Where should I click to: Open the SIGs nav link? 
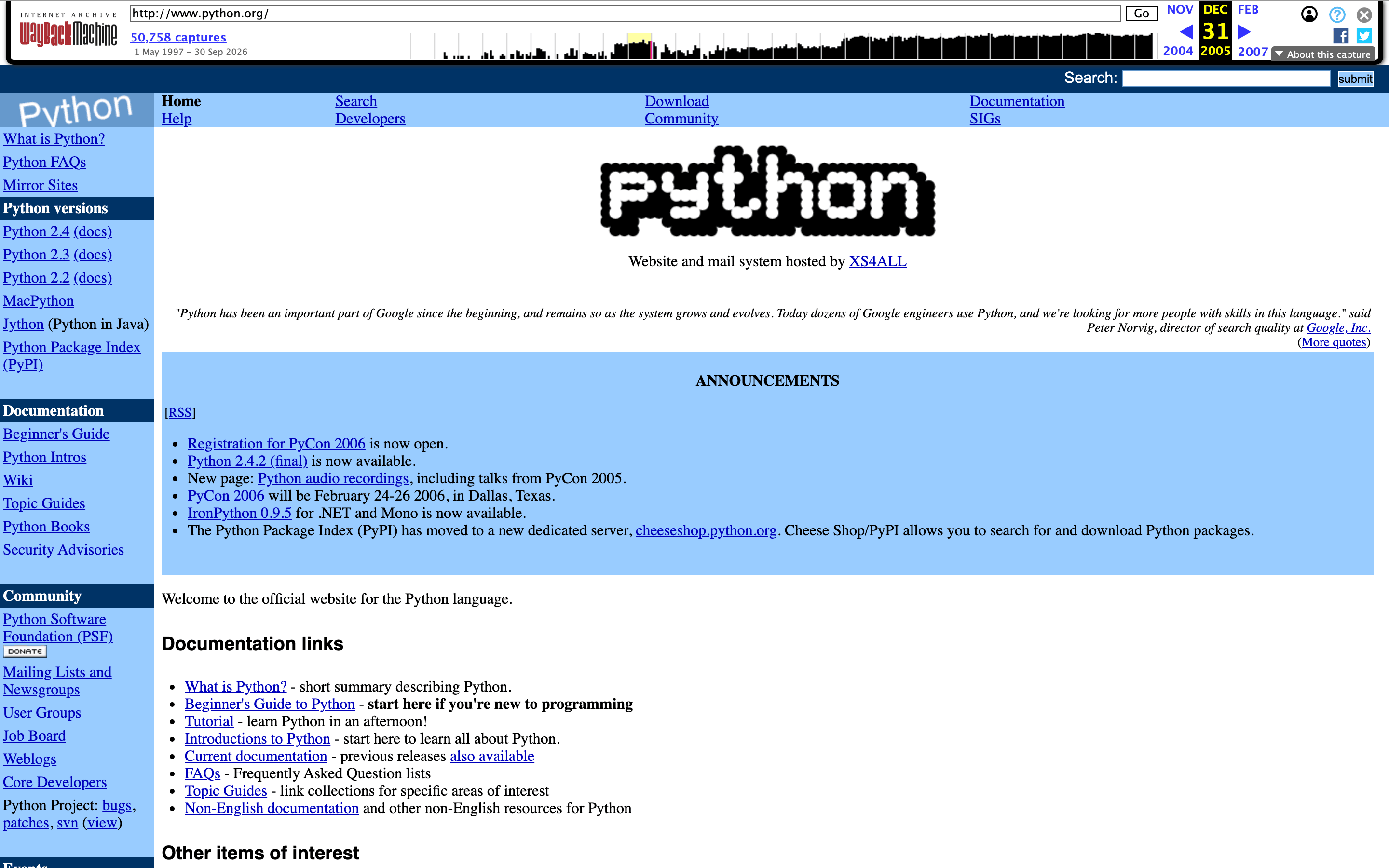tap(985, 119)
